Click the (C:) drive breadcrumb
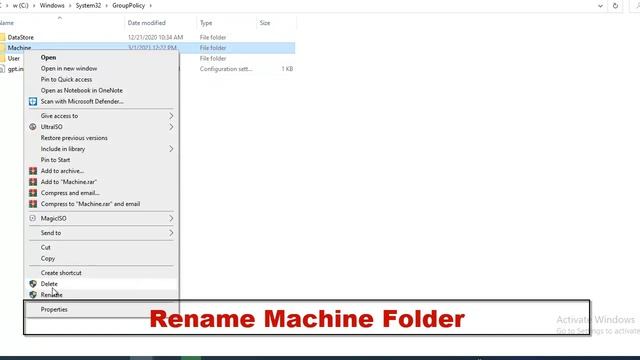 20,6
